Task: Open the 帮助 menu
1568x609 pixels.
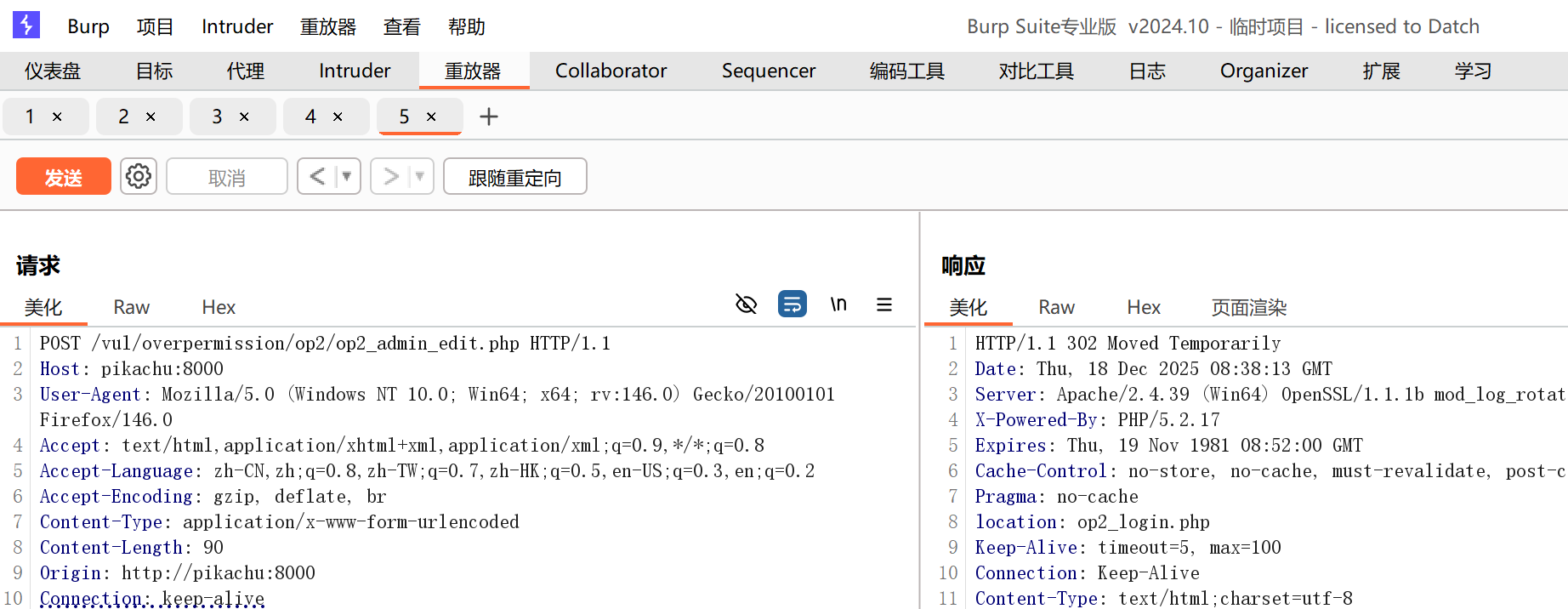Action: click(x=467, y=26)
